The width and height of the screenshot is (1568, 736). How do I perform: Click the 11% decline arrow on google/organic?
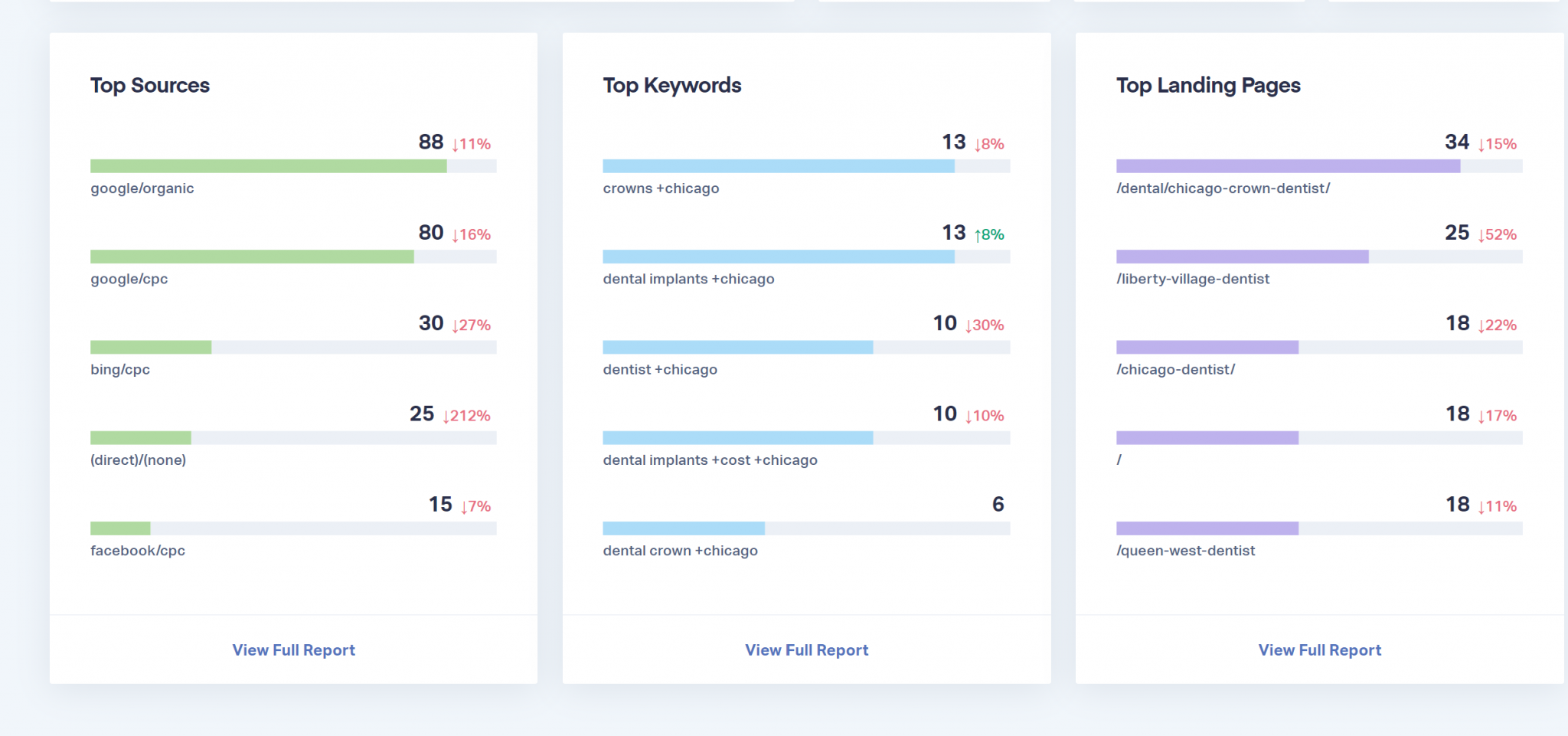[x=470, y=142]
